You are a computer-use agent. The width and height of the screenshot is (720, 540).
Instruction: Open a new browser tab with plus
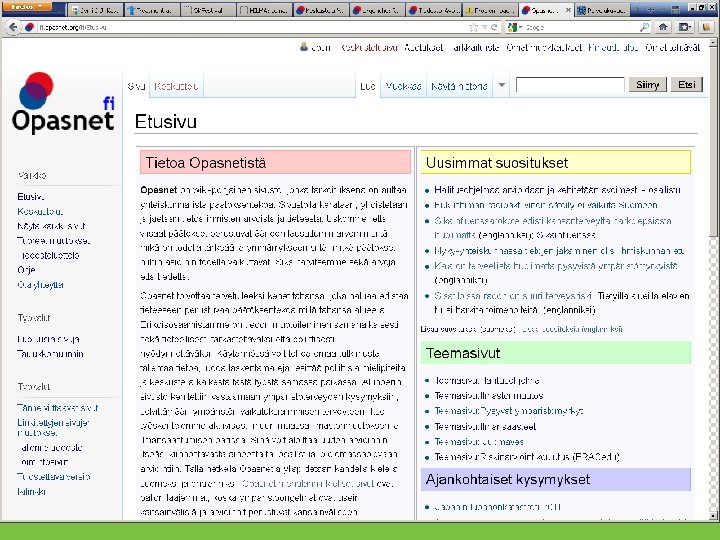651,10
